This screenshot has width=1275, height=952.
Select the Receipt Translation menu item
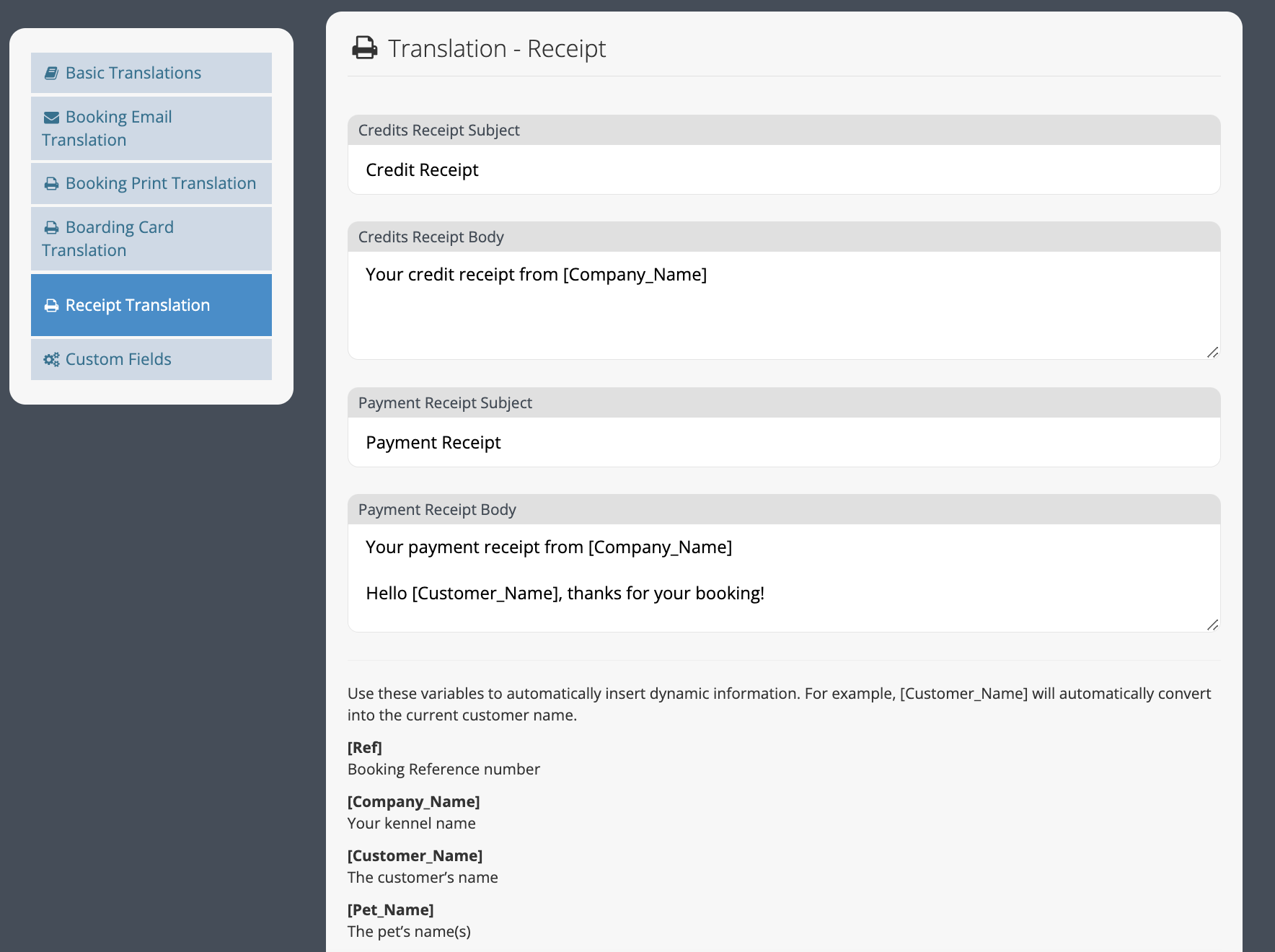click(151, 305)
